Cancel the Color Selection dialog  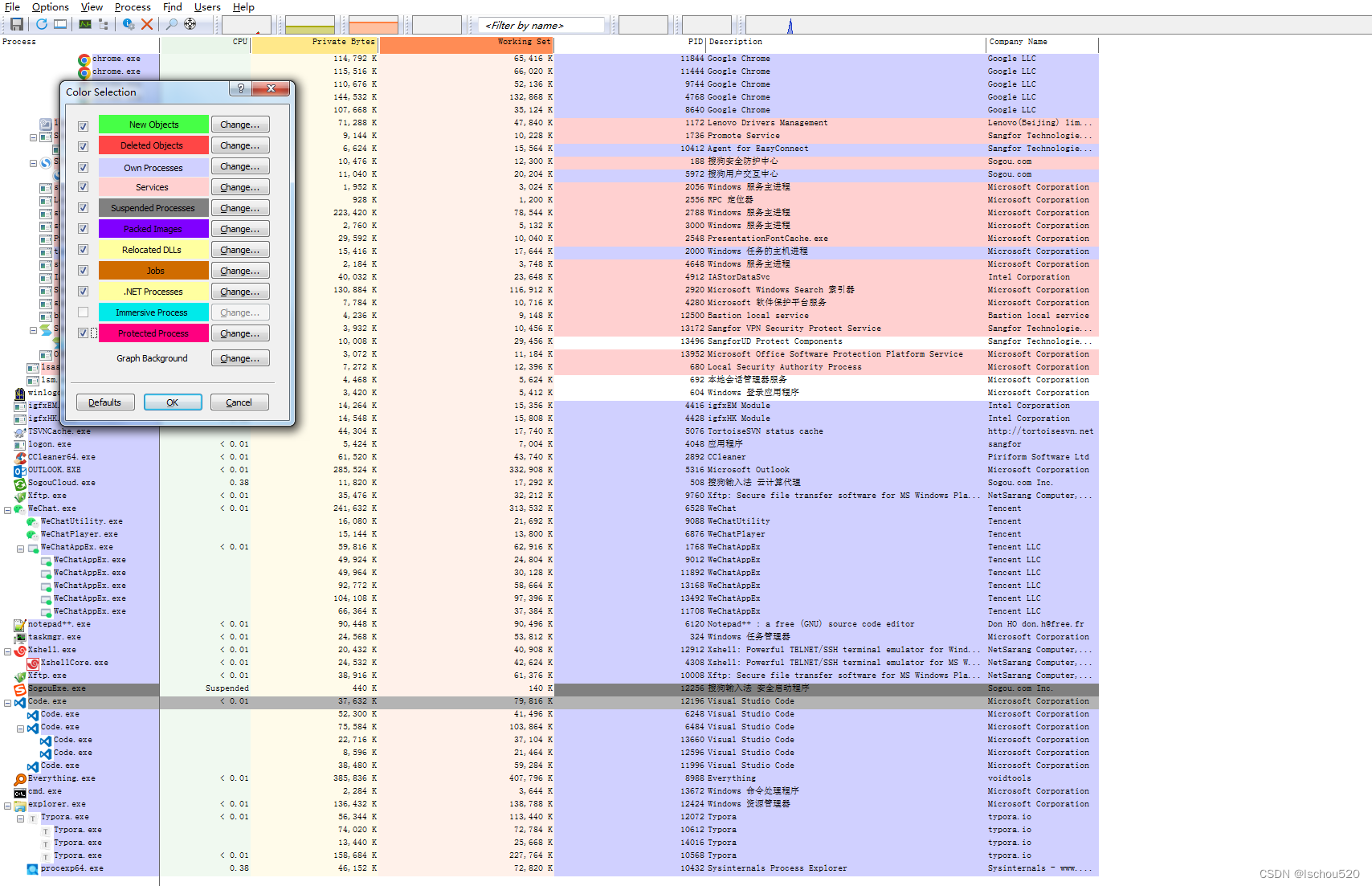click(x=239, y=402)
